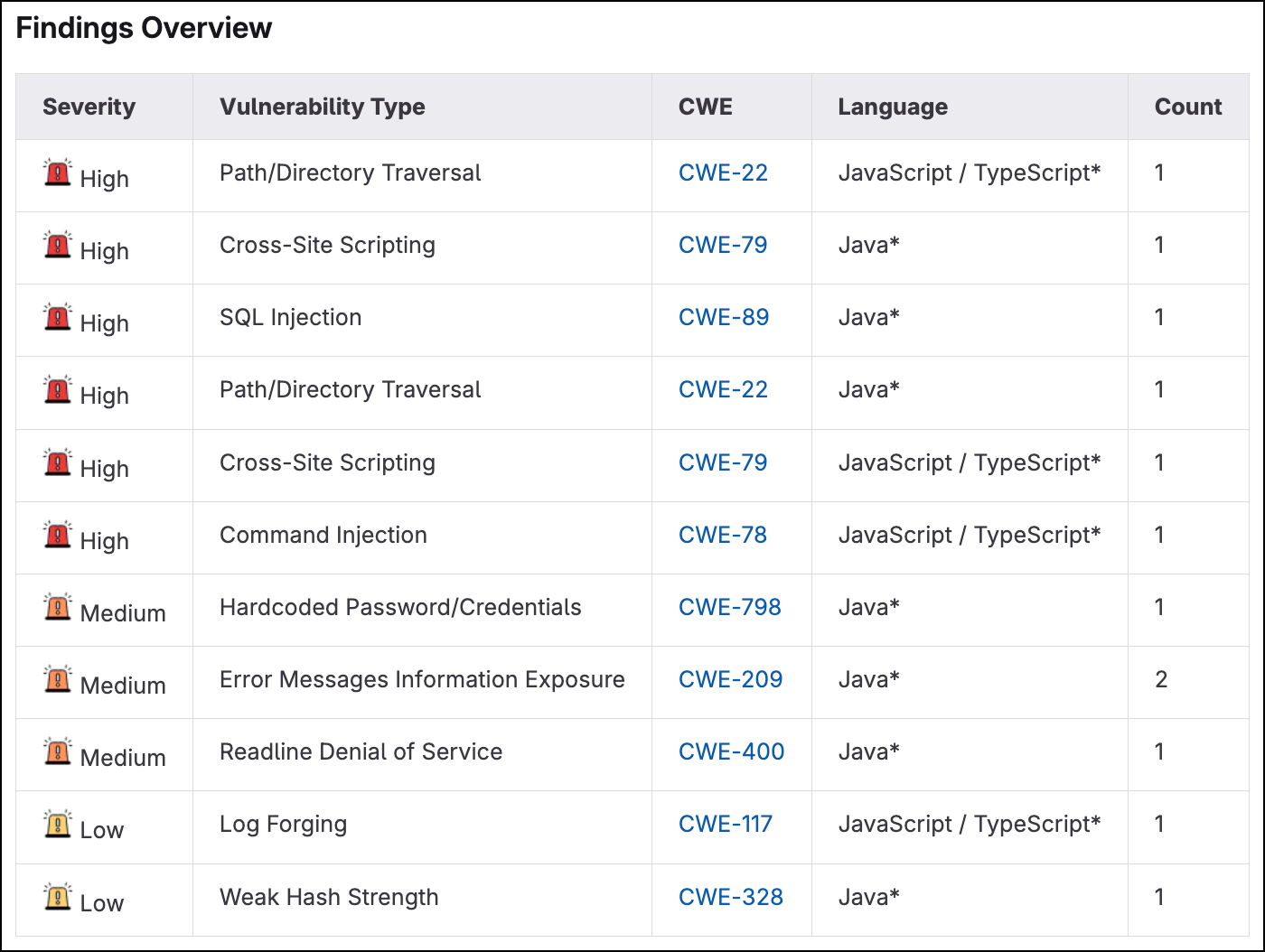This screenshot has height=952, width=1265.
Task: Click the High icon in the first Path/Directory Traversal row
Action: (58, 173)
